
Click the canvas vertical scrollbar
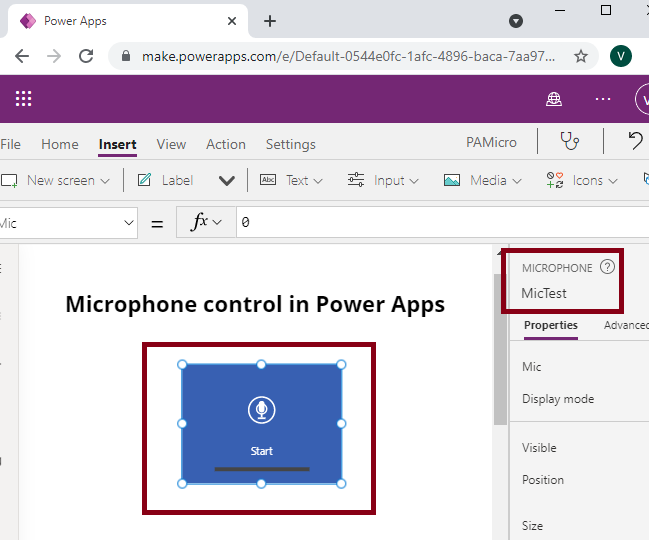pyautogui.click(x=500, y=349)
